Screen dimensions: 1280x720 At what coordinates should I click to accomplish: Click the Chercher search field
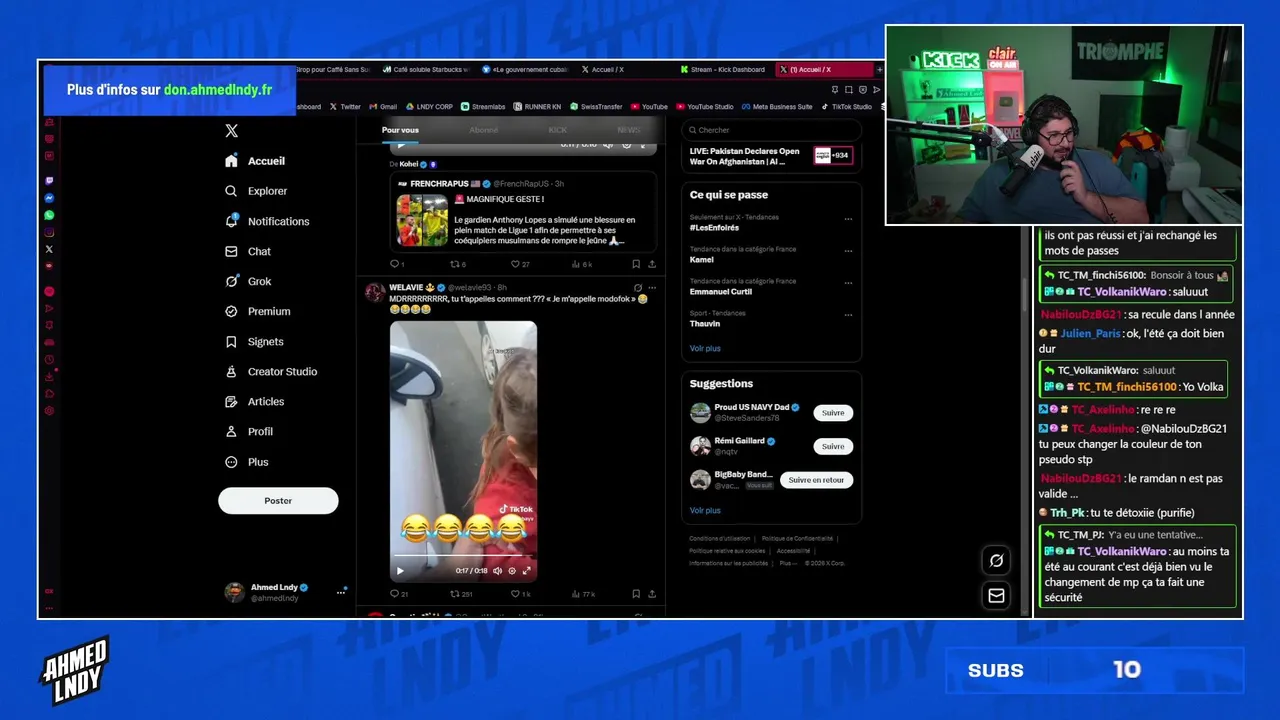pyautogui.click(x=771, y=130)
